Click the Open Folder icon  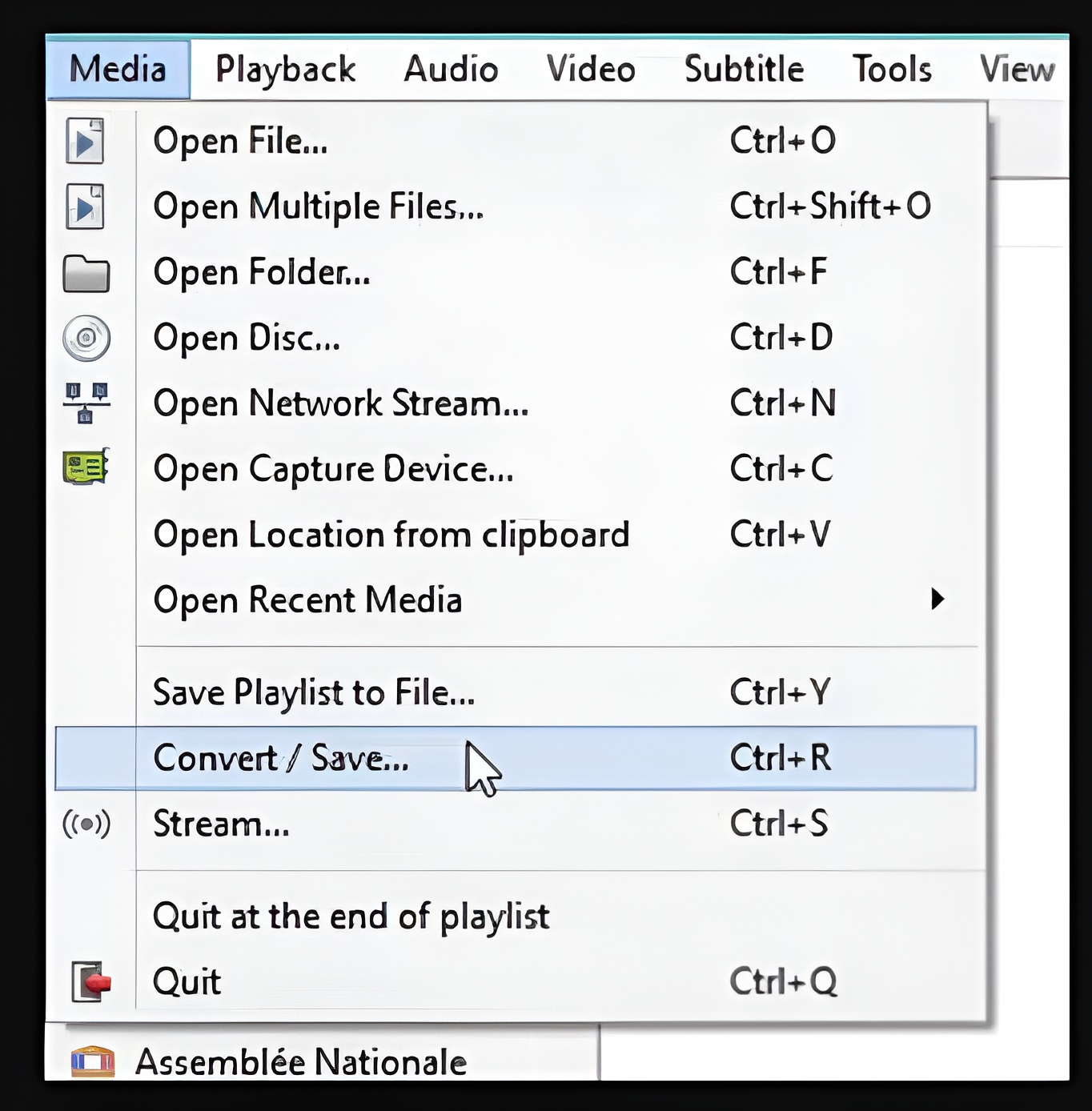click(x=86, y=273)
